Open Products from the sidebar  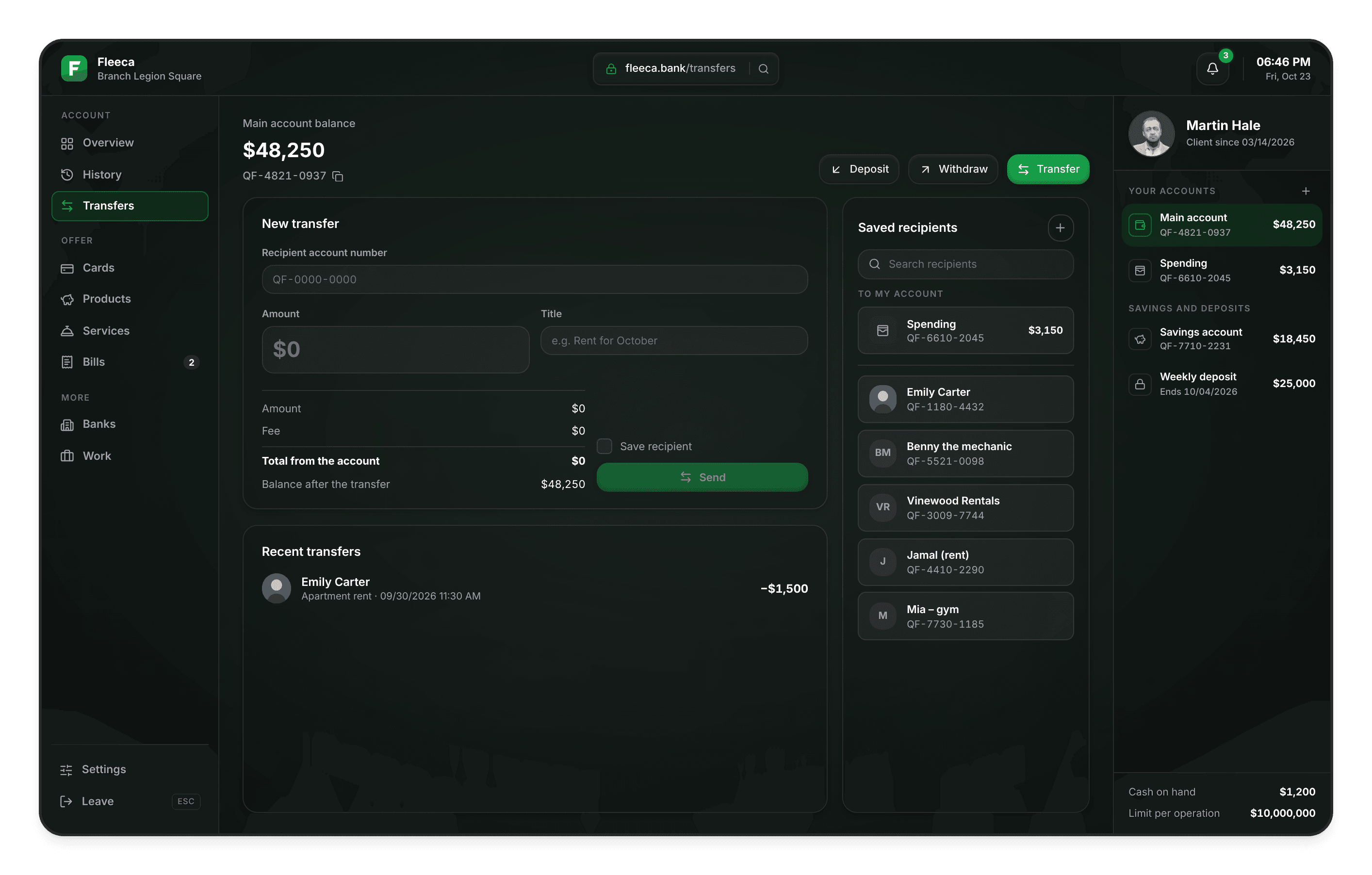coord(130,299)
